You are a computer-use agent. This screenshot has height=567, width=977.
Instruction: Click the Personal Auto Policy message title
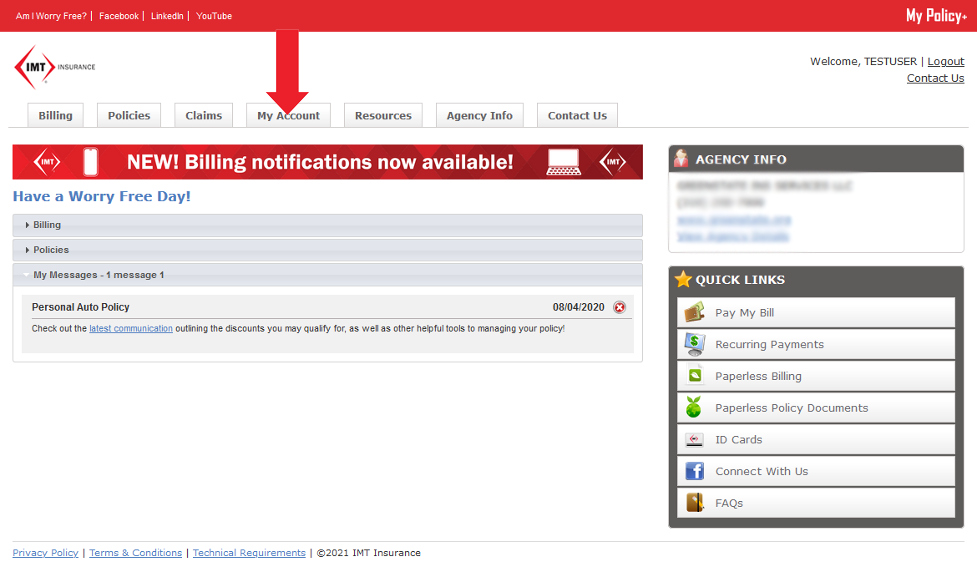point(80,307)
